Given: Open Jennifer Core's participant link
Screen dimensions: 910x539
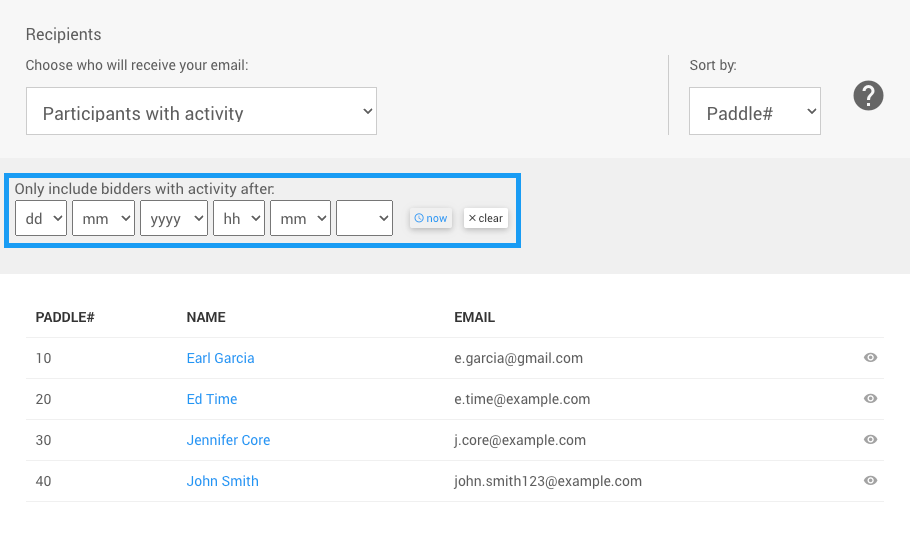Looking at the screenshot, I should tap(228, 440).
